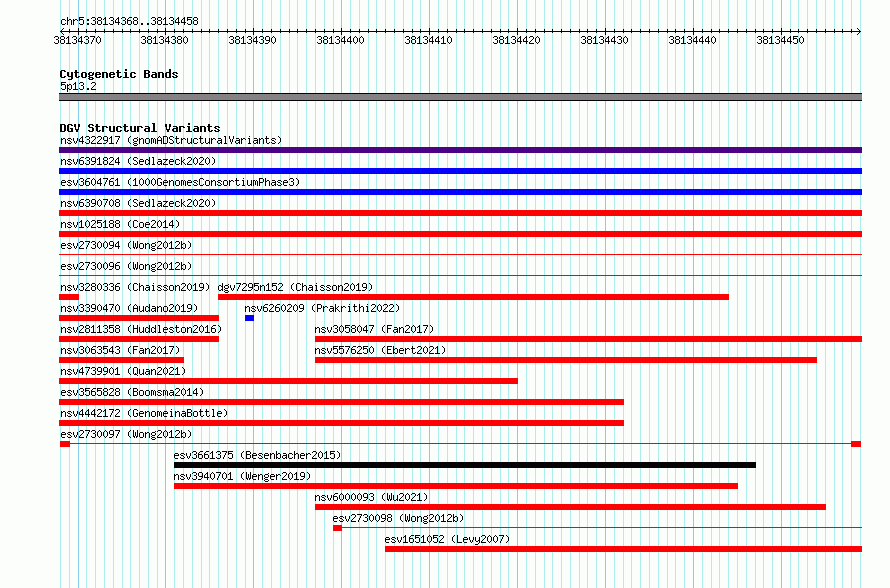
Task: Click the nsv4322917 gnomADStructuralVariants label
Action: pos(171,140)
